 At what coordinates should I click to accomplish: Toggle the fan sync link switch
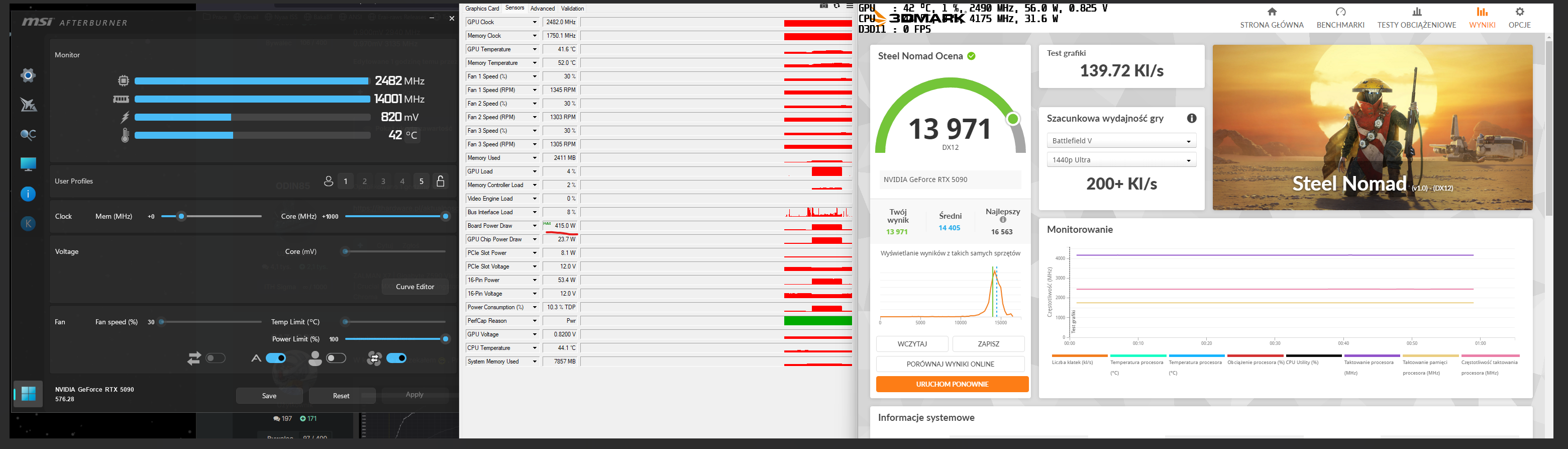pyautogui.click(x=216, y=358)
